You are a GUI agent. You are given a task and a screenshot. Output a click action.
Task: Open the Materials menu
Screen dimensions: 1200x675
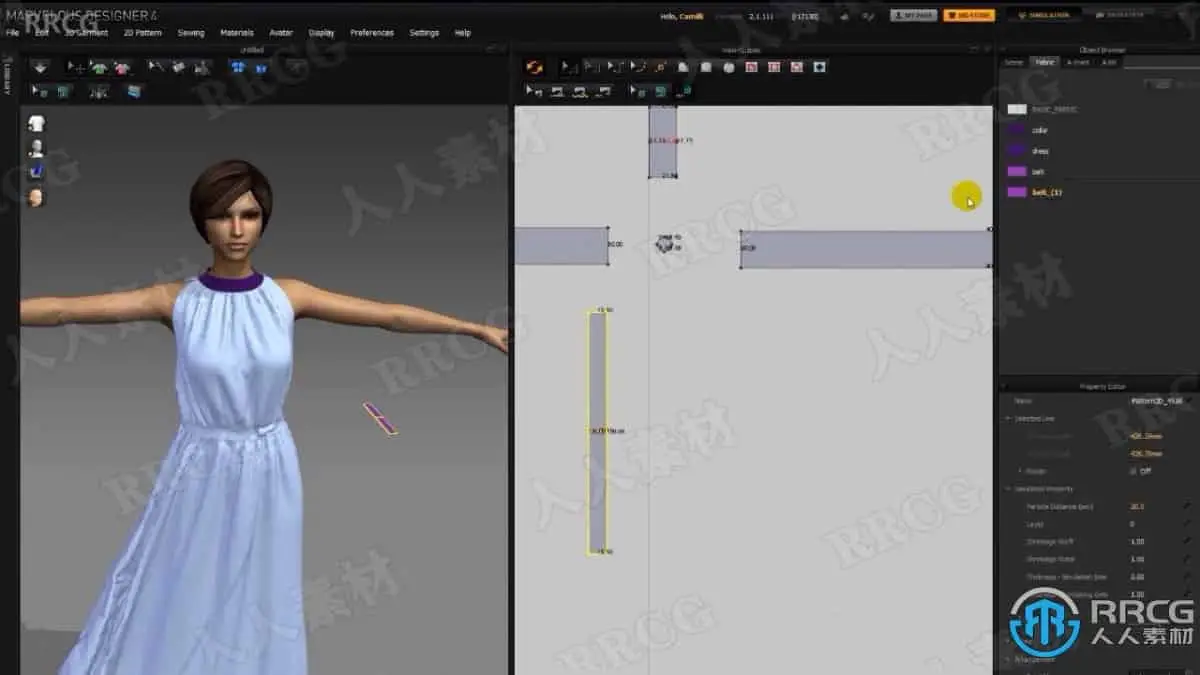[x=236, y=32]
